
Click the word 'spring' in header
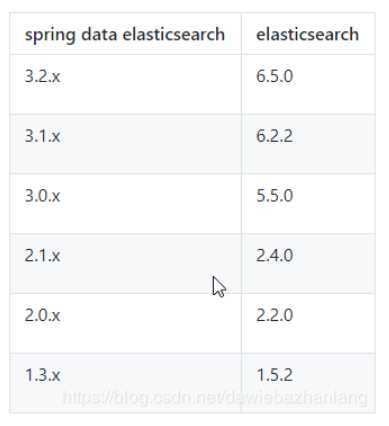pyautogui.click(x=50, y=35)
